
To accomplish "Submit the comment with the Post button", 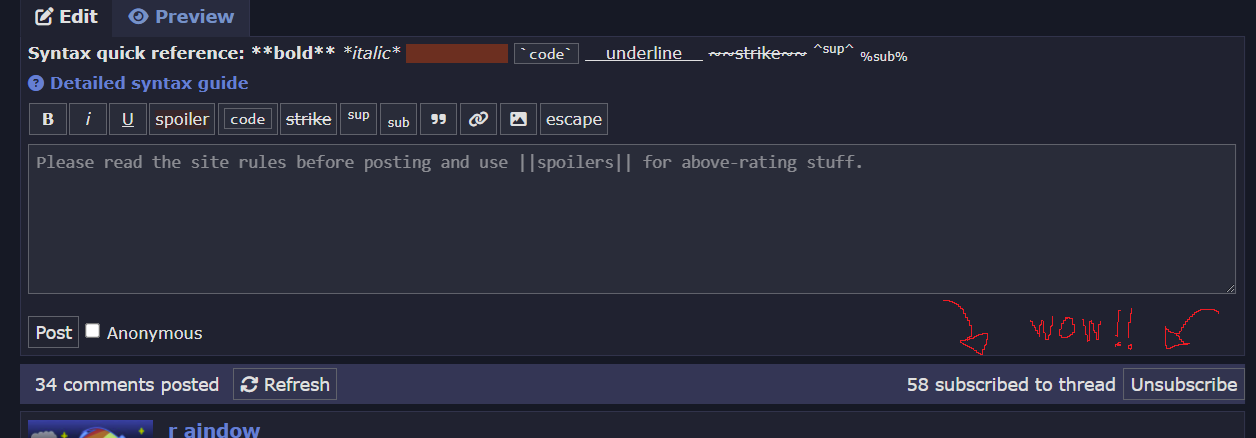I will (53, 333).
